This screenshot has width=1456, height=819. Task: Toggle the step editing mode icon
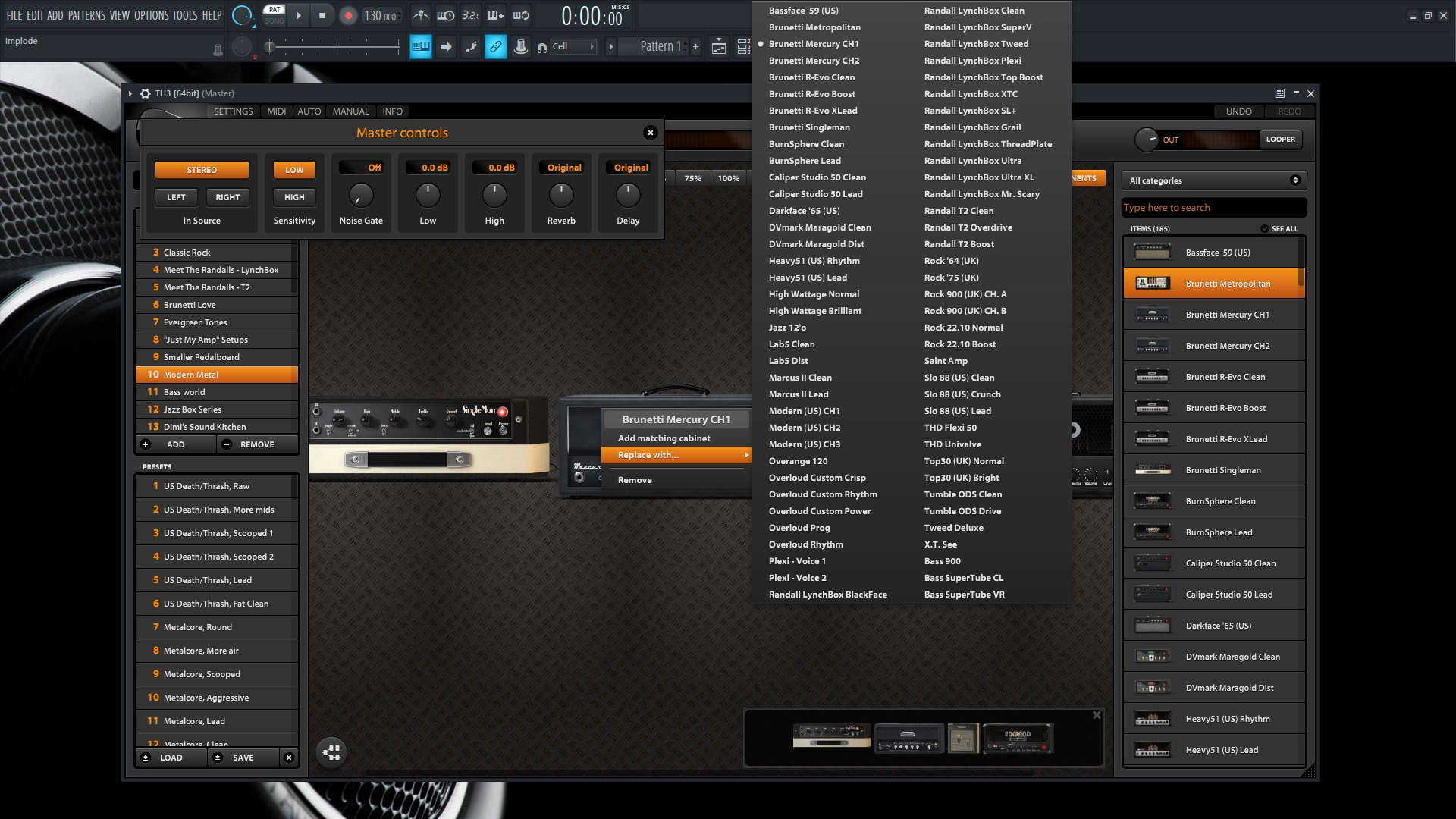point(471,47)
